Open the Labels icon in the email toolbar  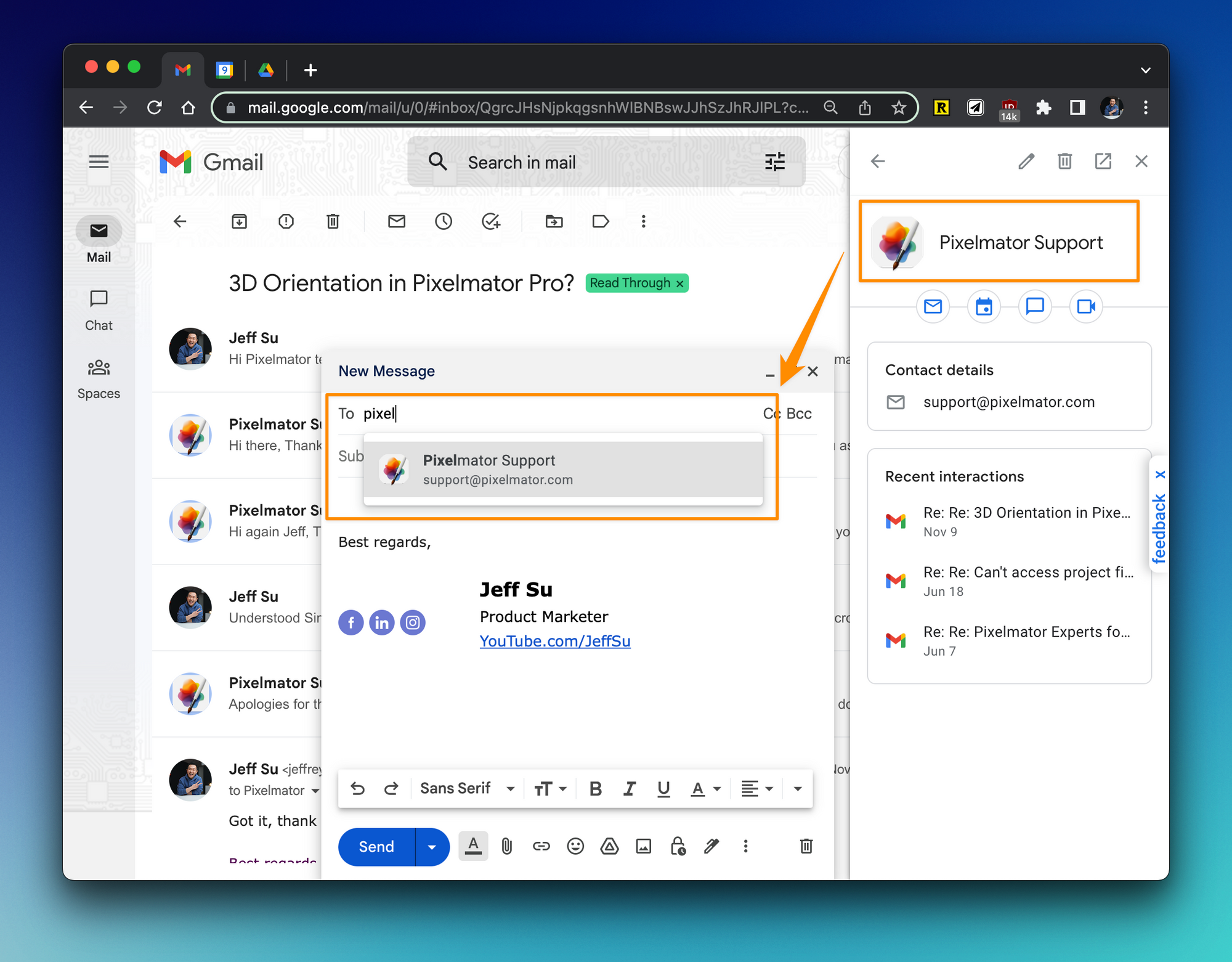(601, 221)
